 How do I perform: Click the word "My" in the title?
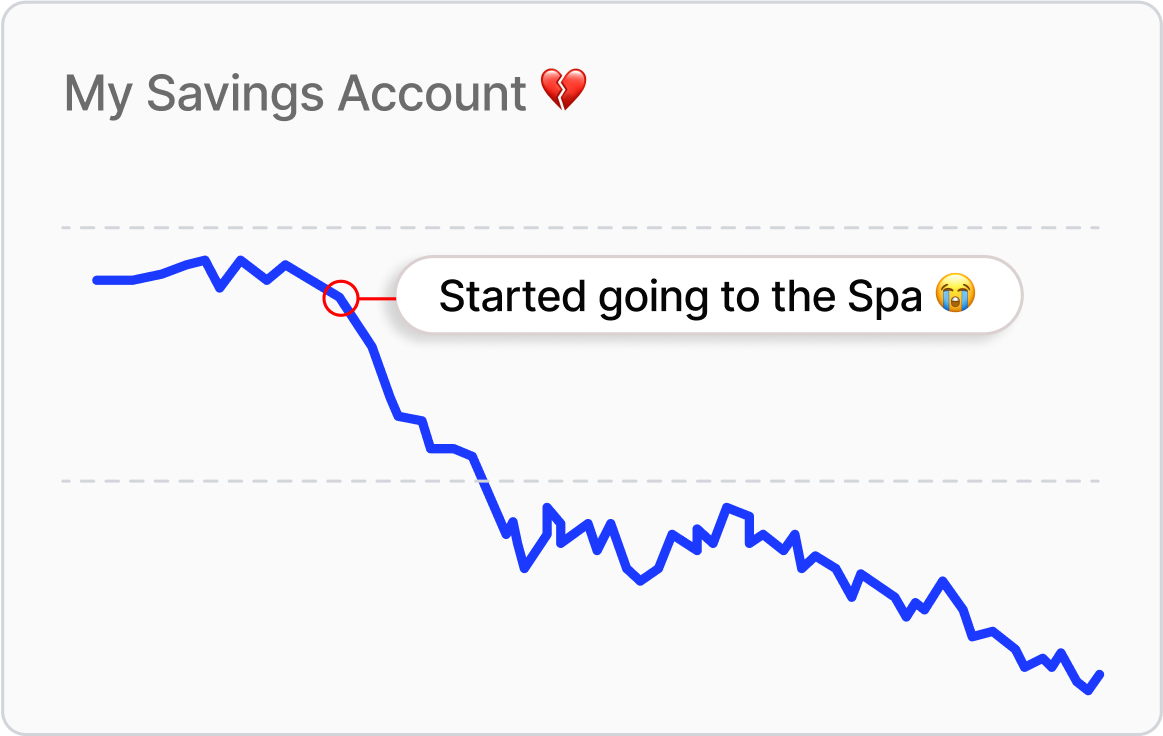tap(95, 95)
